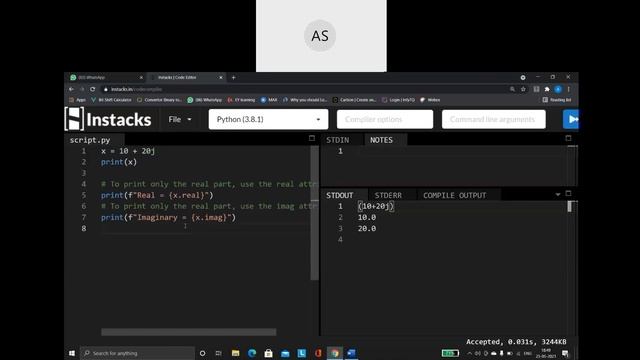Close the Instacks Code Editor tab
This screenshot has height=360, width=640.
221,77
